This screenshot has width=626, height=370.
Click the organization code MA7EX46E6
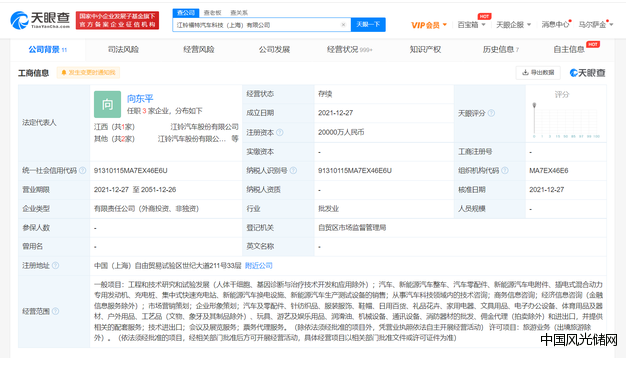coord(549,170)
